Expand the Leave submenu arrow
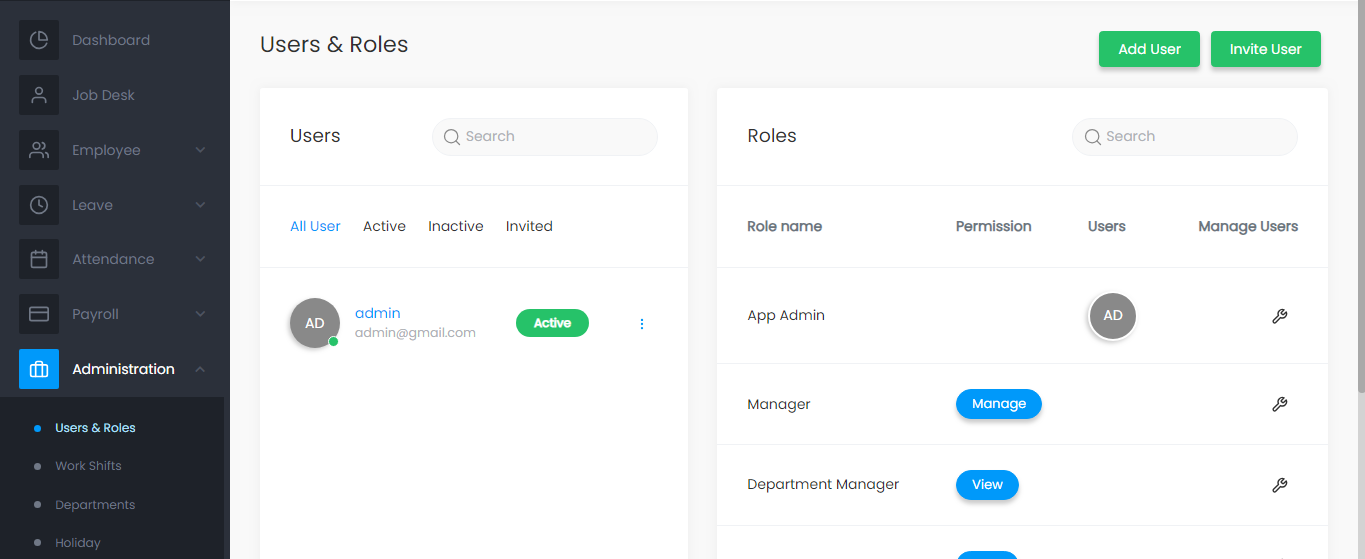The width and height of the screenshot is (1365, 559). (200, 205)
